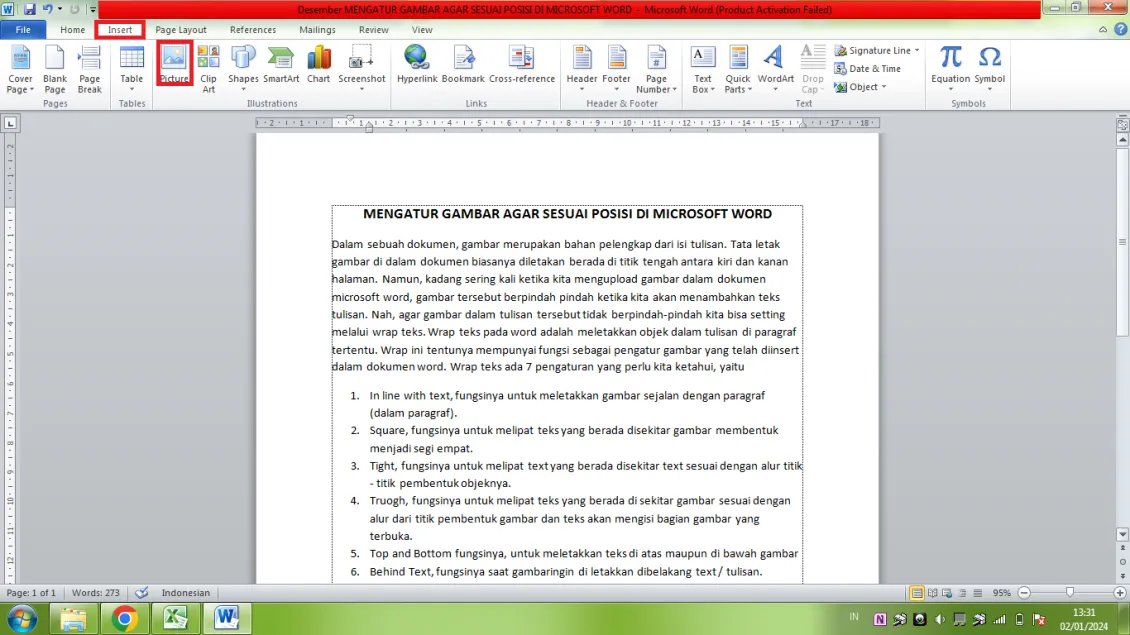This screenshot has width=1130, height=635.
Task: Open the View tab
Action: 422,30
